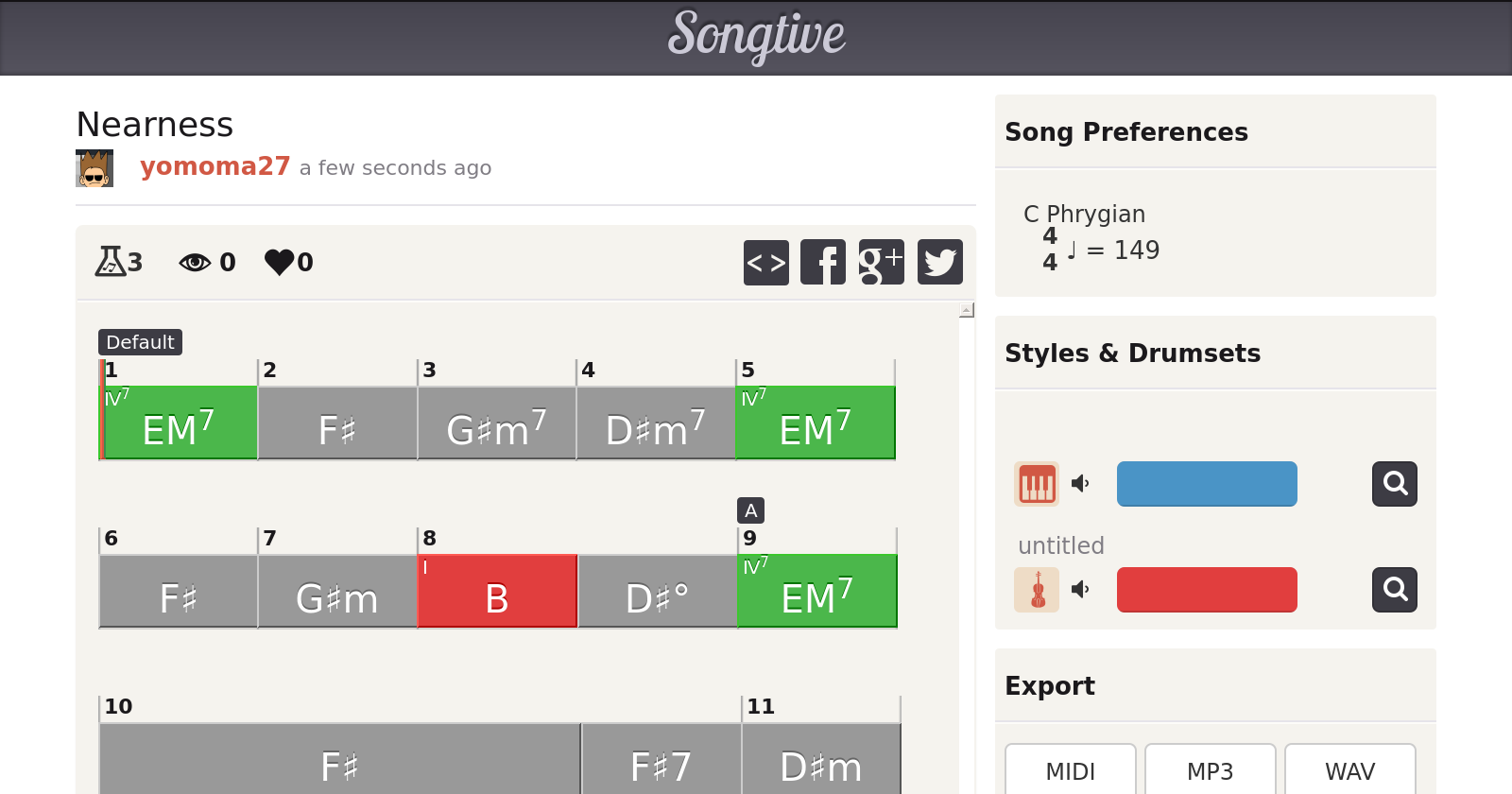This screenshot has width=1512, height=794.
Task: Like the song with heart icon
Action: coord(280,262)
